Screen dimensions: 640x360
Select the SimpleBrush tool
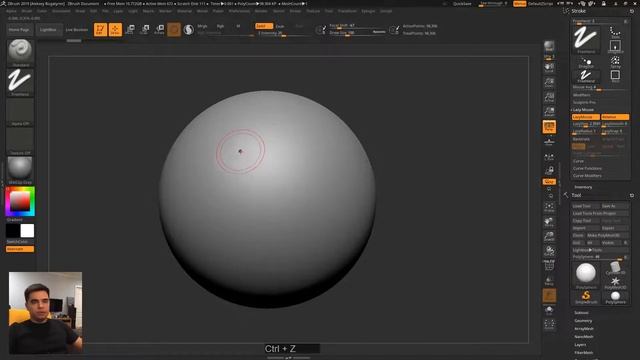(x=586, y=298)
